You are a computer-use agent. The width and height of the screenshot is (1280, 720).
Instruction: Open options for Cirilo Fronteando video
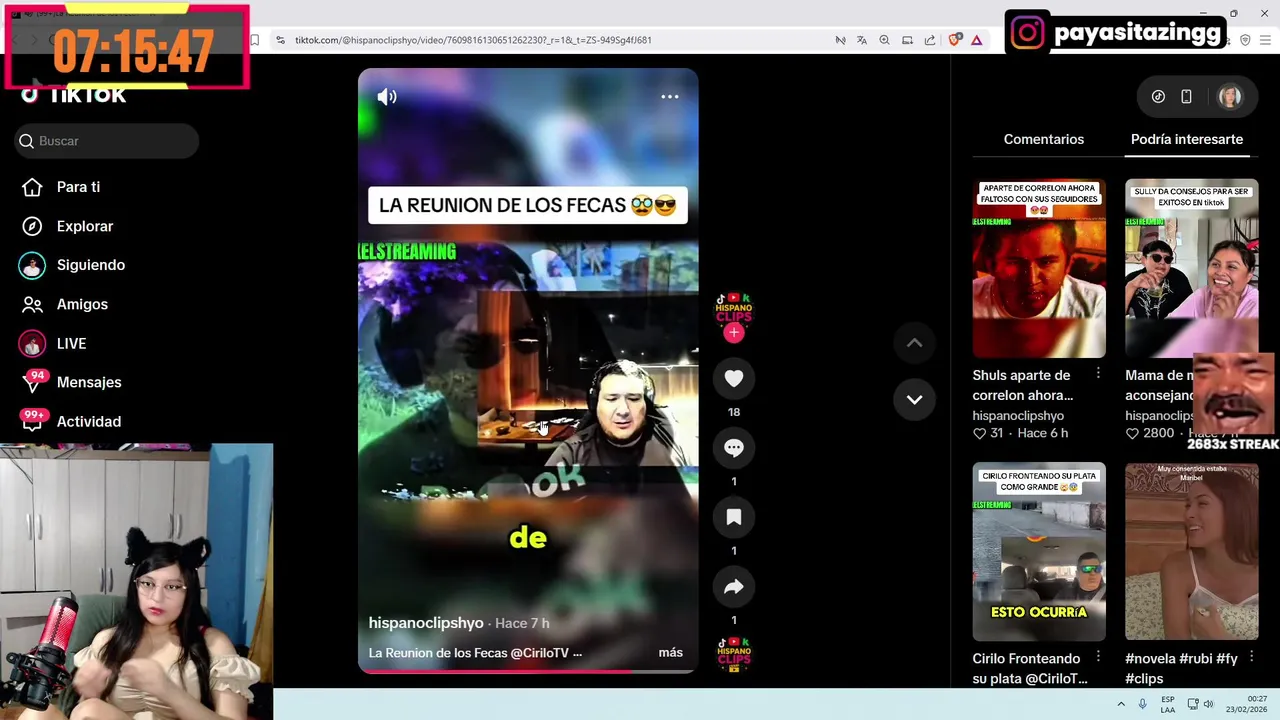(x=1098, y=657)
